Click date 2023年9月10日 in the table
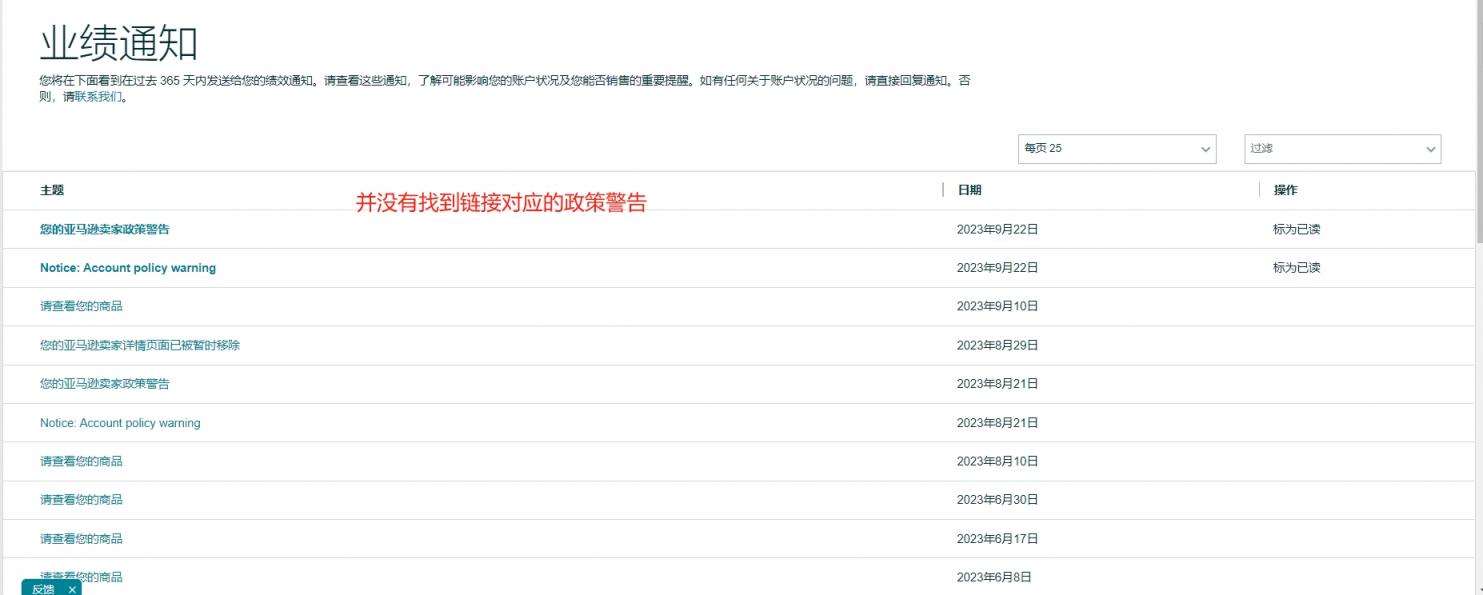The image size is (1483, 595). [998, 306]
